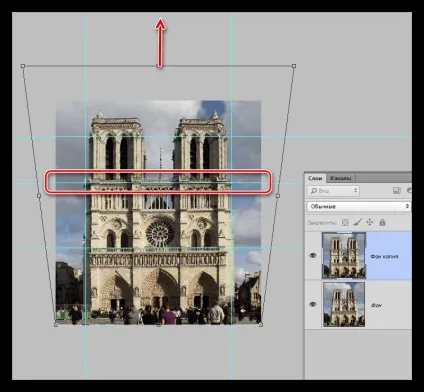Select the Фон копия layer thumbnail

[x=344, y=256]
